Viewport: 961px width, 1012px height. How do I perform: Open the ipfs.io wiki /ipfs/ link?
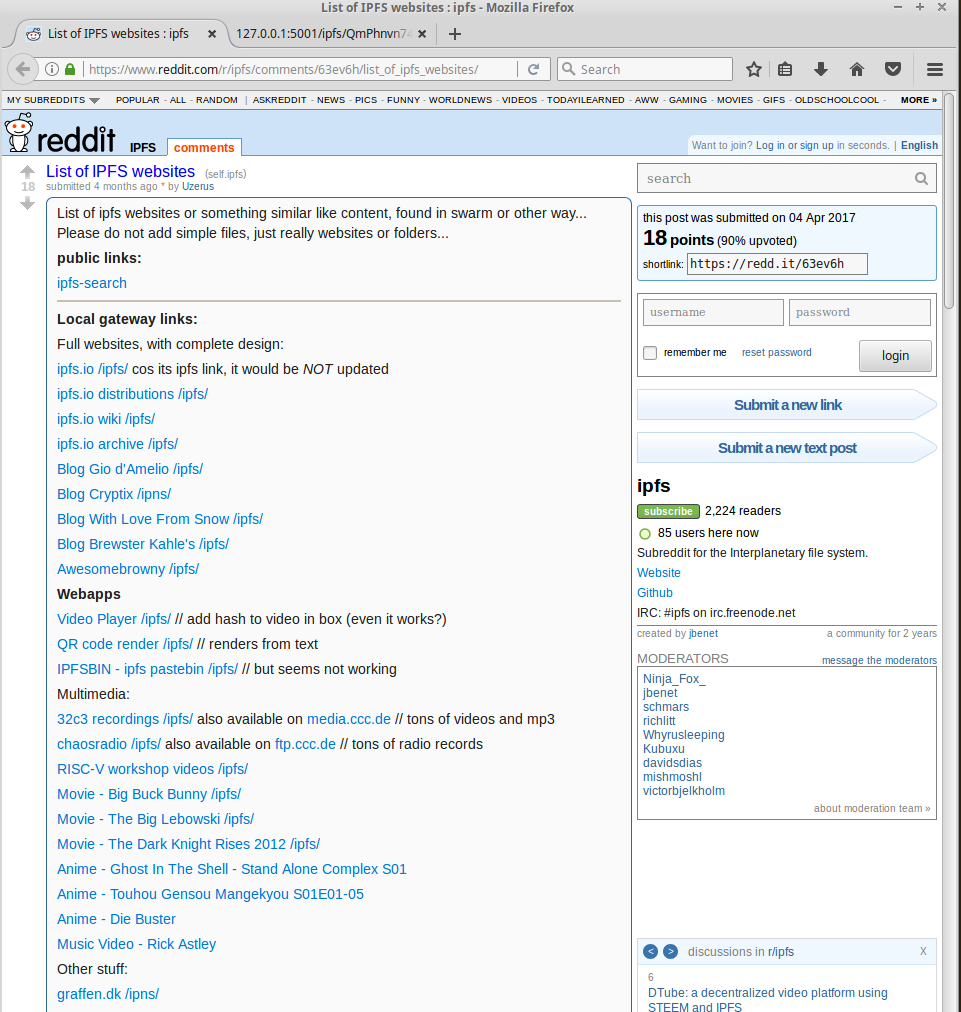tap(106, 420)
